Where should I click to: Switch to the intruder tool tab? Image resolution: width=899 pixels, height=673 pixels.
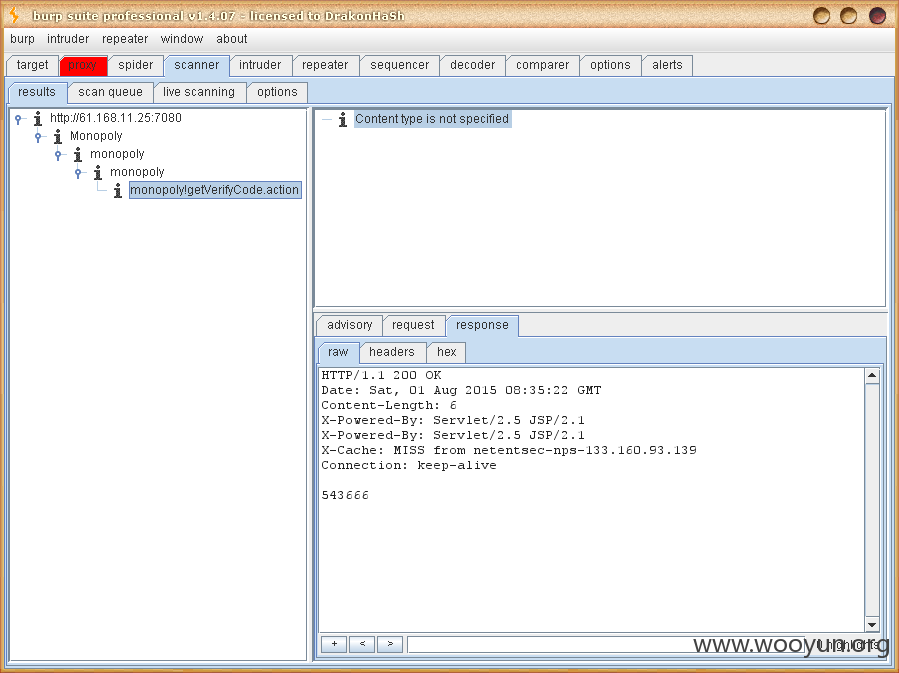pos(260,65)
